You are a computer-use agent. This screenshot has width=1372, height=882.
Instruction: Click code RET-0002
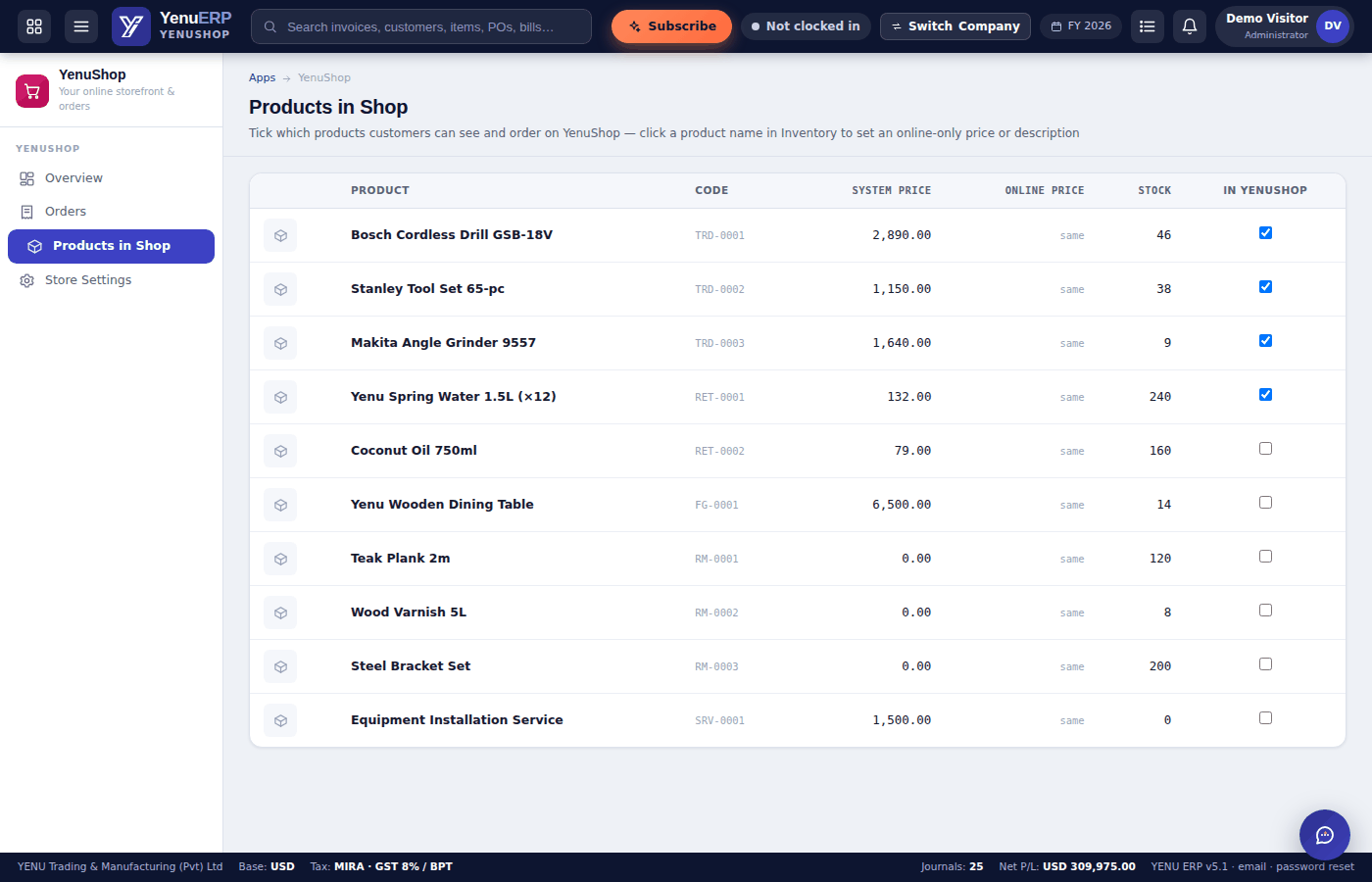pos(719,451)
